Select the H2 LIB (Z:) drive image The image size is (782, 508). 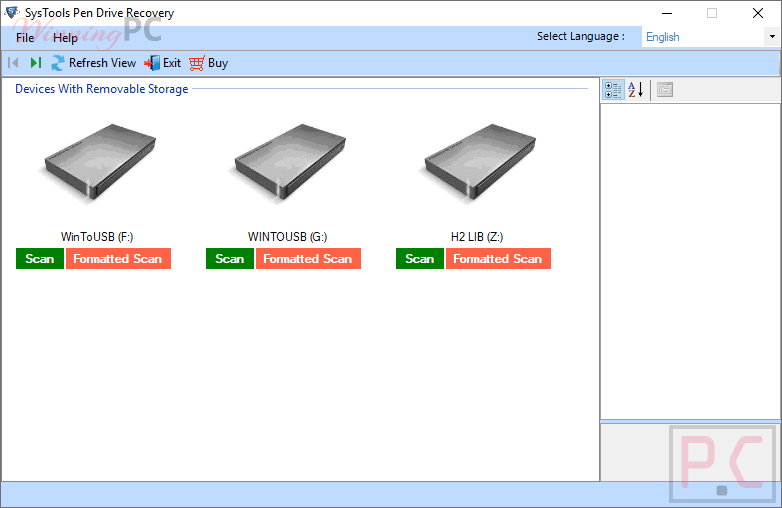pos(478,164)
